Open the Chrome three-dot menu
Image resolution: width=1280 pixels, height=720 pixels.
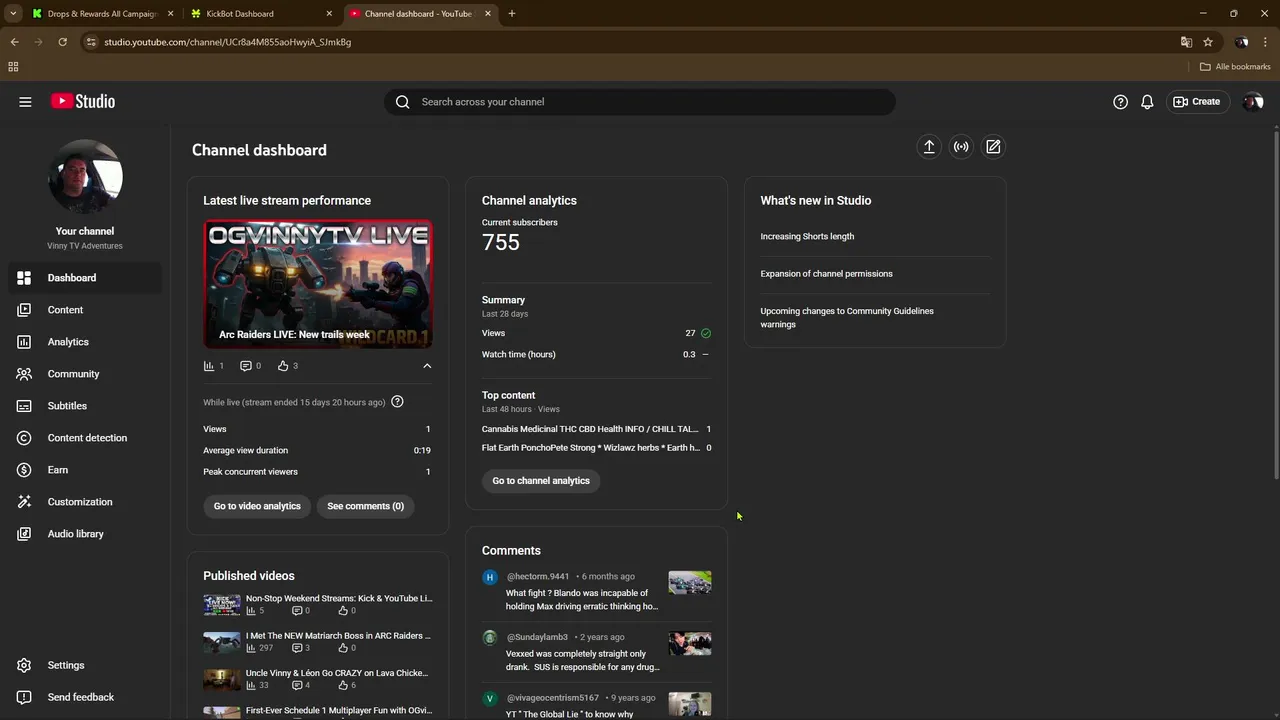click(1265, 42)
